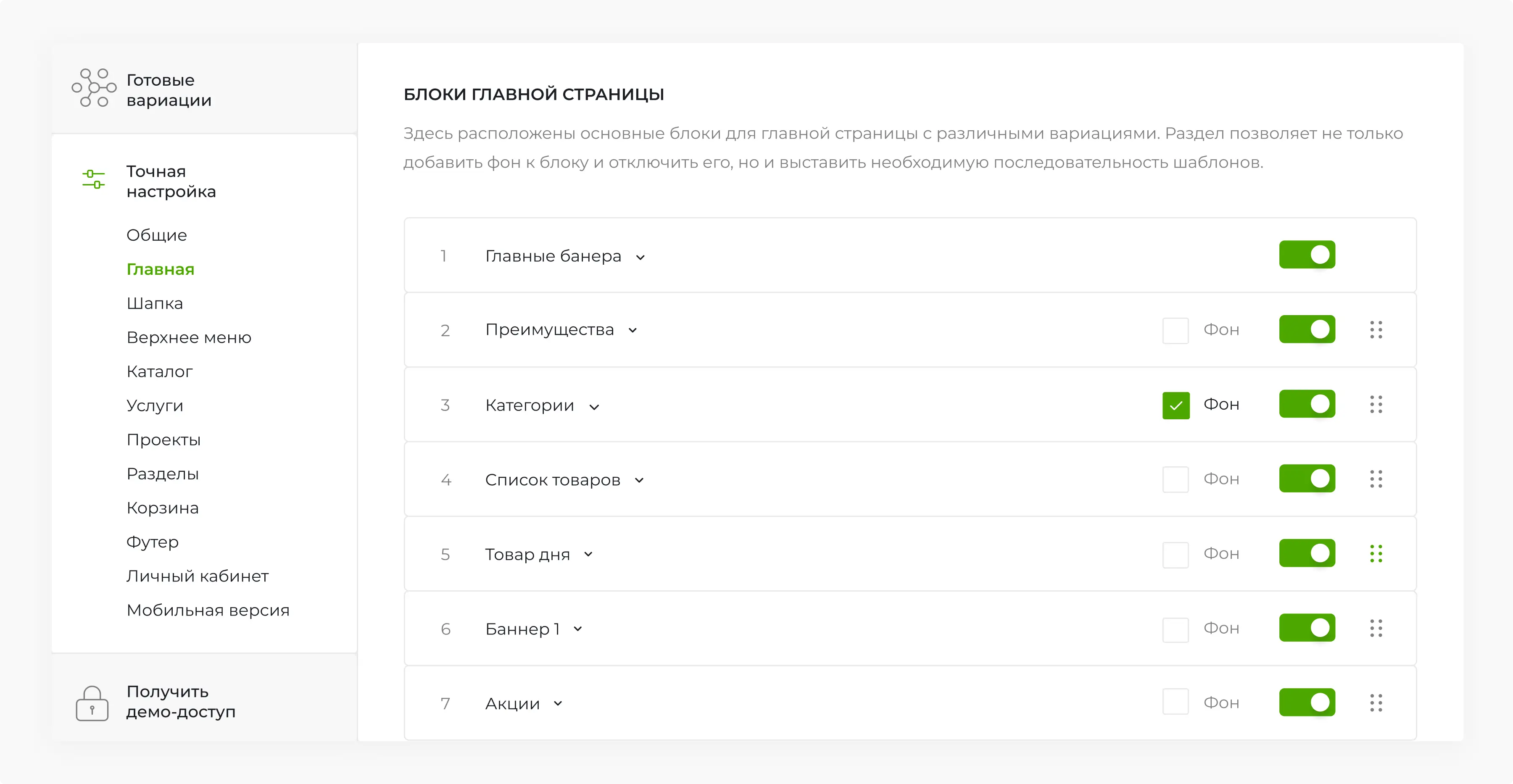The height and width of the screenshot is (784, 1513).
Task: Expand the Баннер 1 dropdown
Action: pos(578,629)
